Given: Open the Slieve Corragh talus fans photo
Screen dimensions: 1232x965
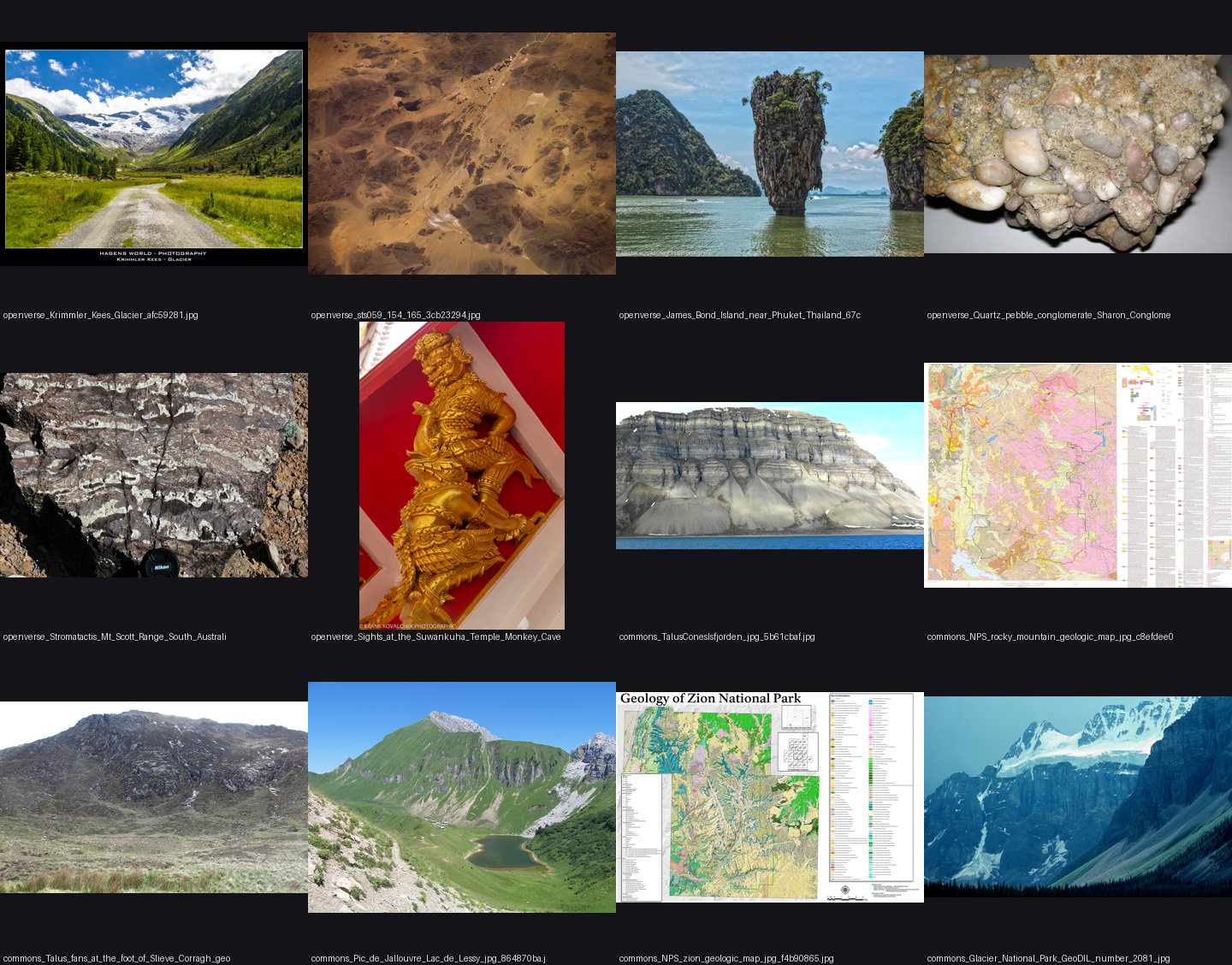Looking at the screenshot, I should click(154, 797).
